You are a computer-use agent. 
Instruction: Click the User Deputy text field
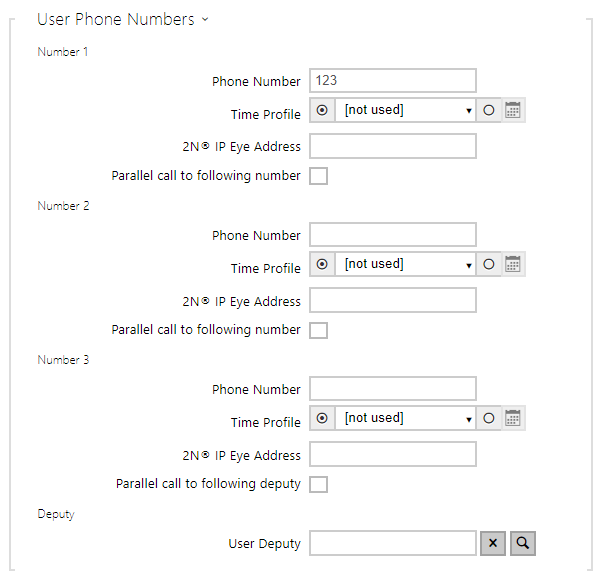pos(393,543)
